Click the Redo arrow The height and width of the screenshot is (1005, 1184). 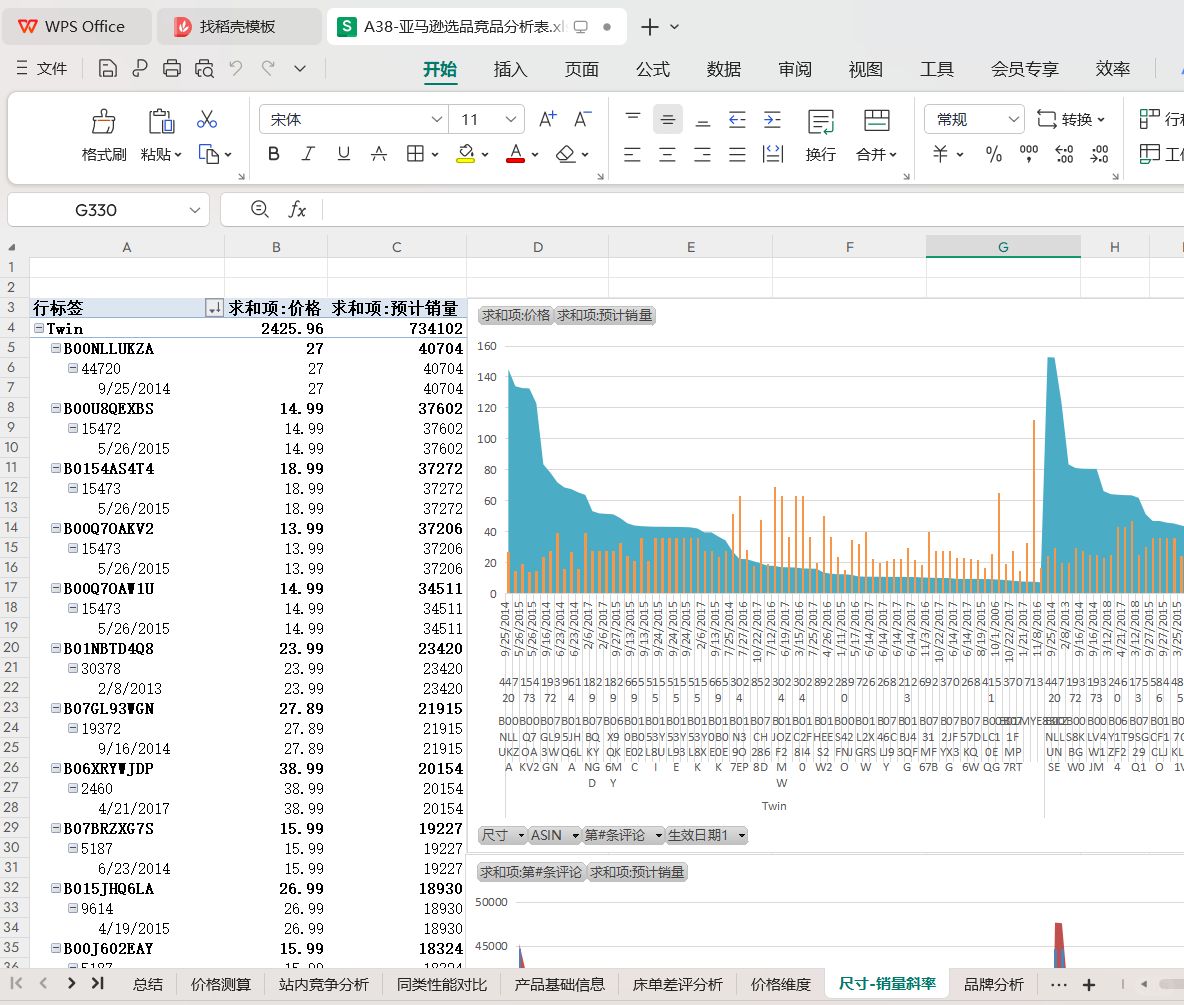268,69
